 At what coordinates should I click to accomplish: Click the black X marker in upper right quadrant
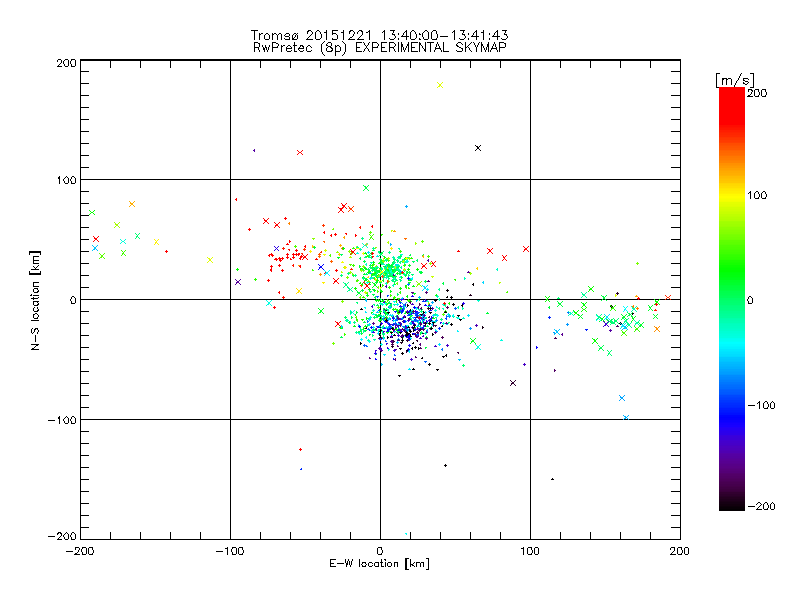(478, 148)
